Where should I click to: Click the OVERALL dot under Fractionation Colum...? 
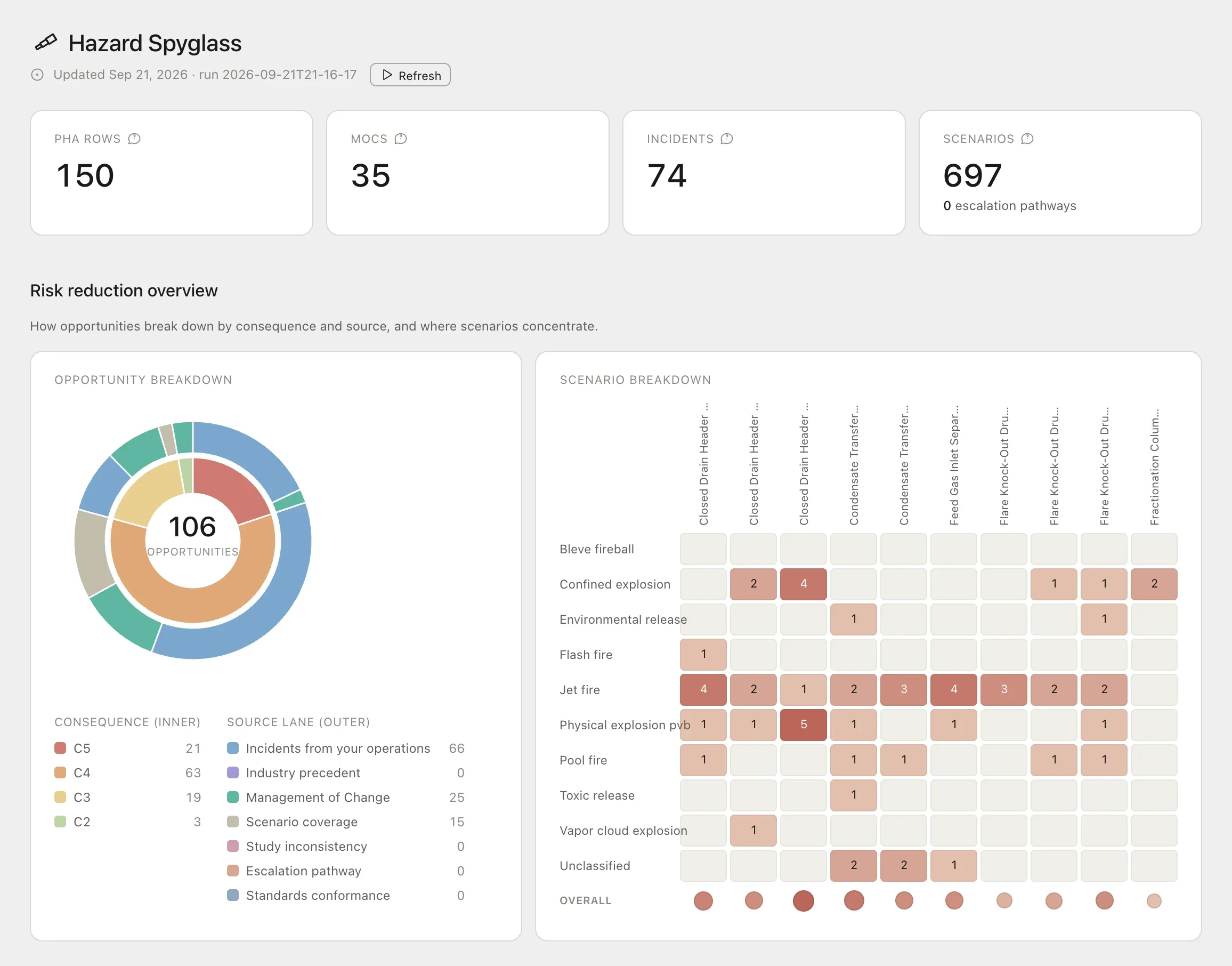tap(1154, 900)
